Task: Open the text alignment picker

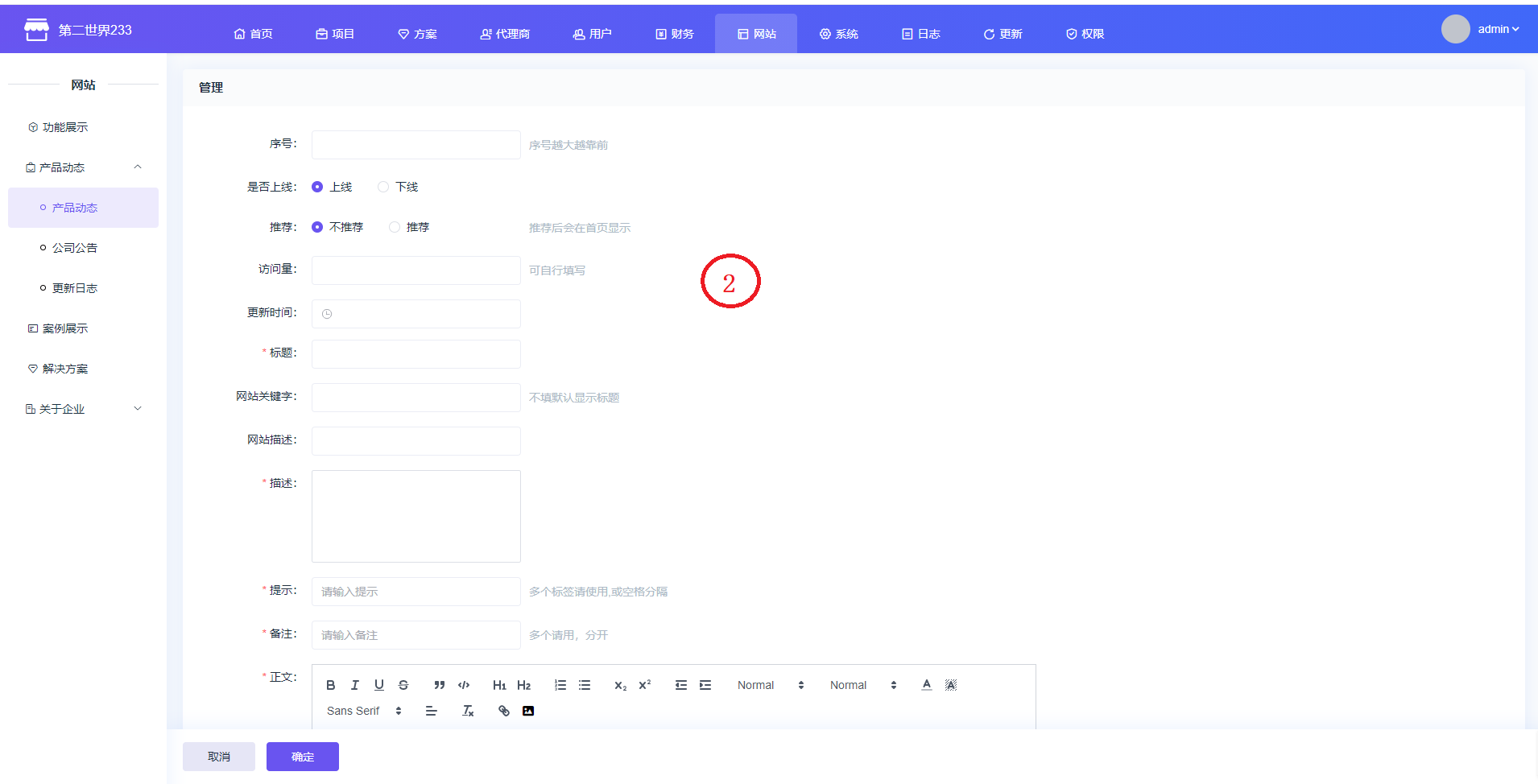Action: [x=432, y=711]
